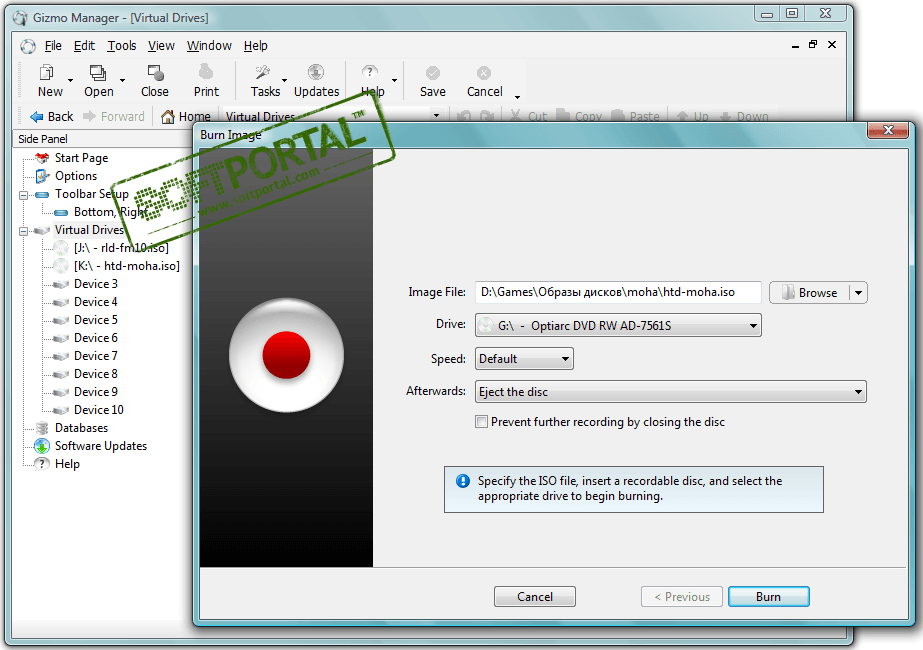Screen dimensions: 923x650
Task: Open the Edit menu
Action: click(84, 45)
